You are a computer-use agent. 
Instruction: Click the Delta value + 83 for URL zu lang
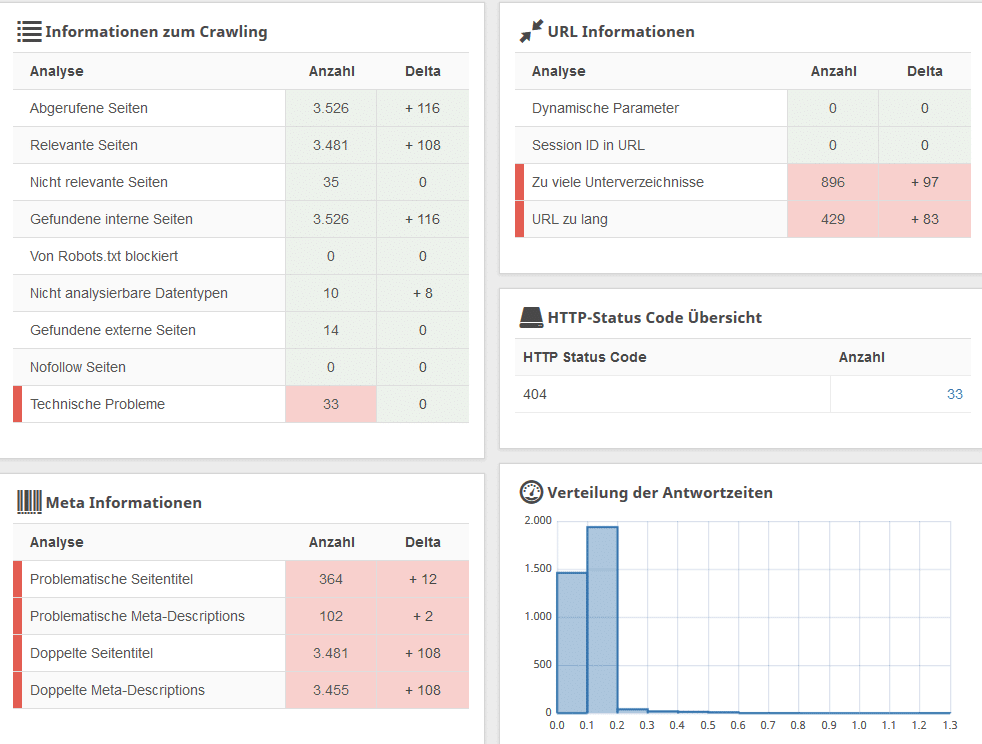(x=924, y=219)
